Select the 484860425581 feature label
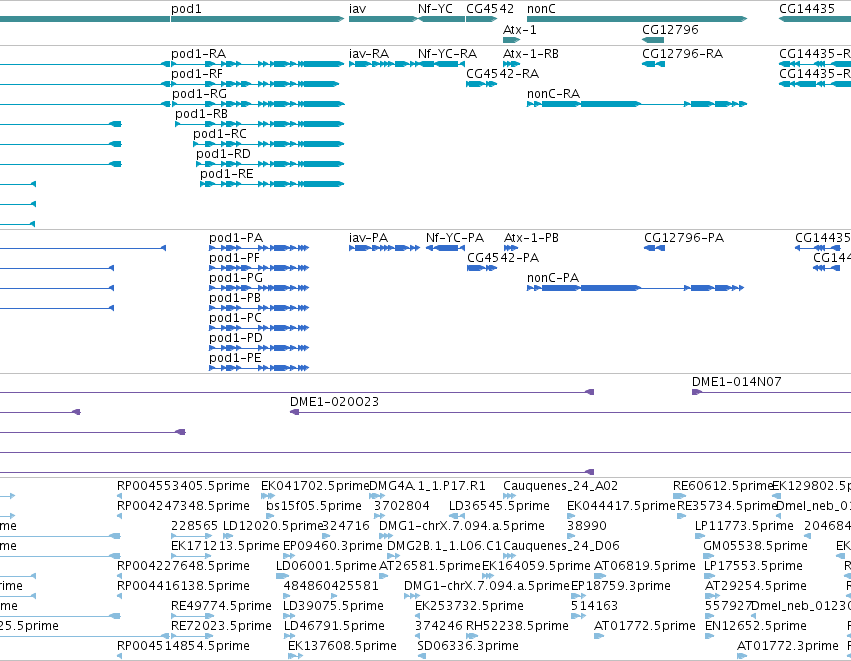851x661 pixels. (331, 586)
